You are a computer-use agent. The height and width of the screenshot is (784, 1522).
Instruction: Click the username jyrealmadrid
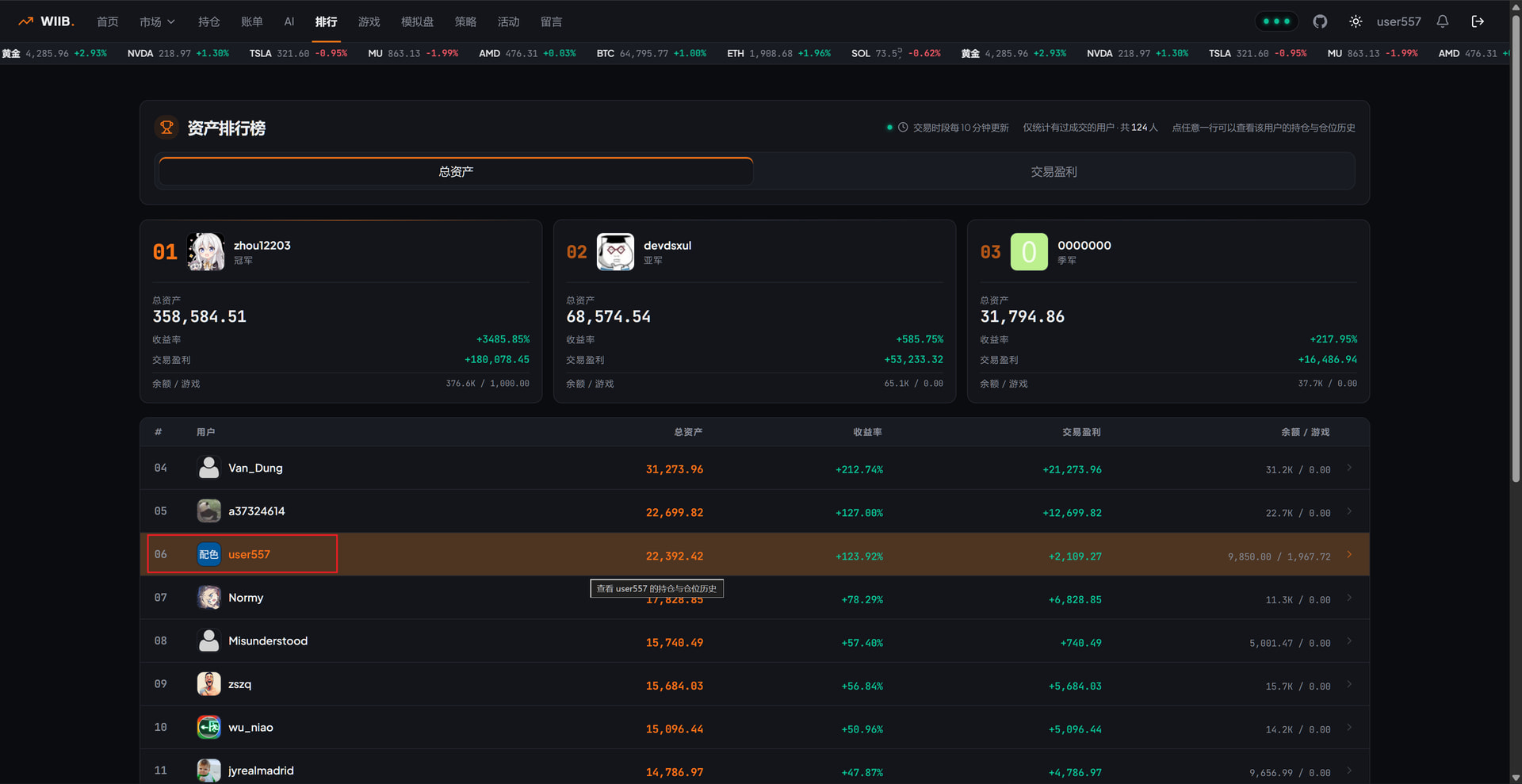click(x=261, y=771)
